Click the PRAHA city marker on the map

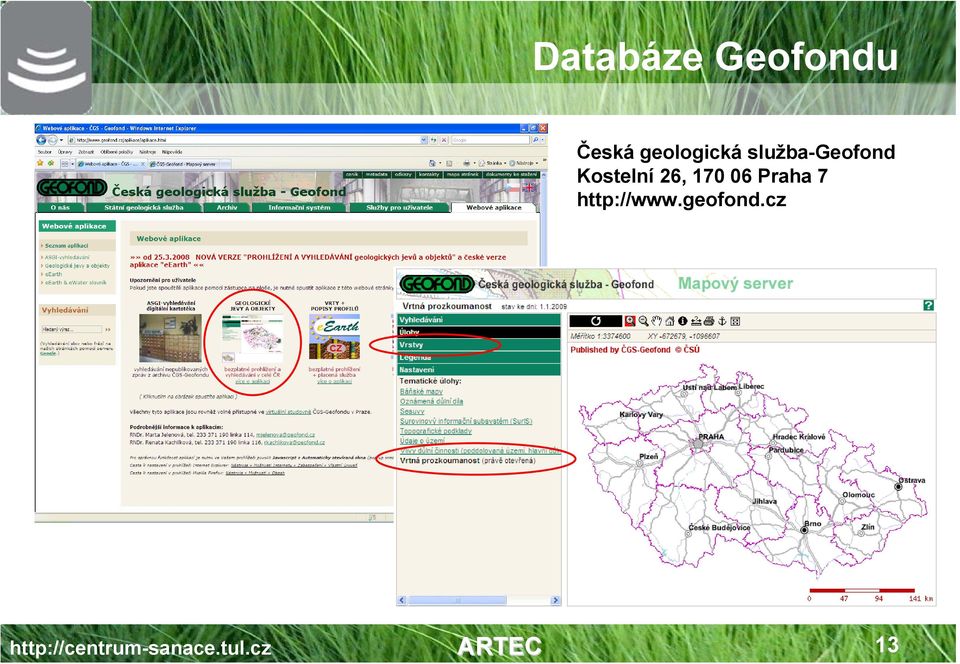tap(697, 445)
